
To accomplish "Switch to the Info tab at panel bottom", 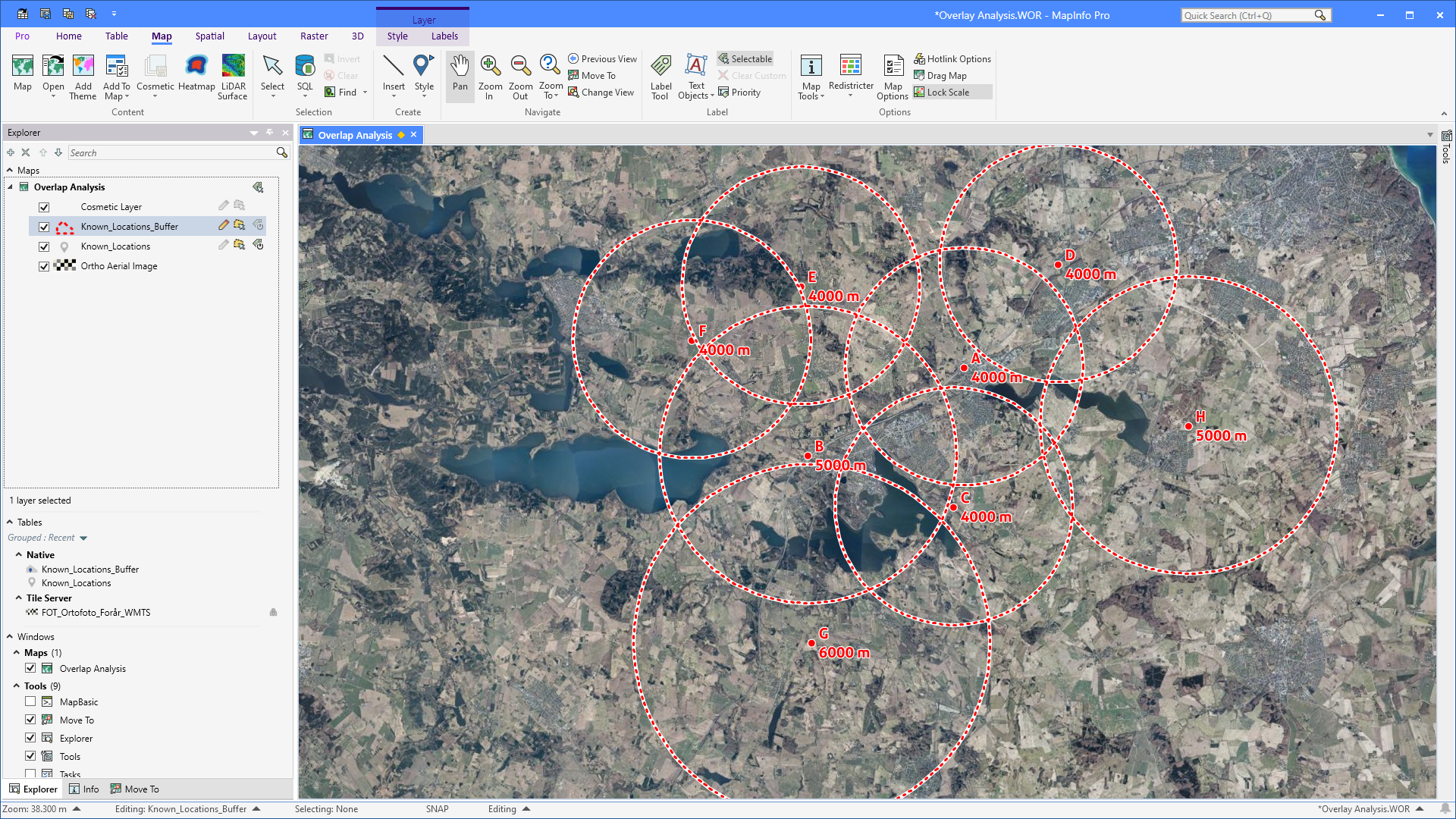I will click(84, 789).
